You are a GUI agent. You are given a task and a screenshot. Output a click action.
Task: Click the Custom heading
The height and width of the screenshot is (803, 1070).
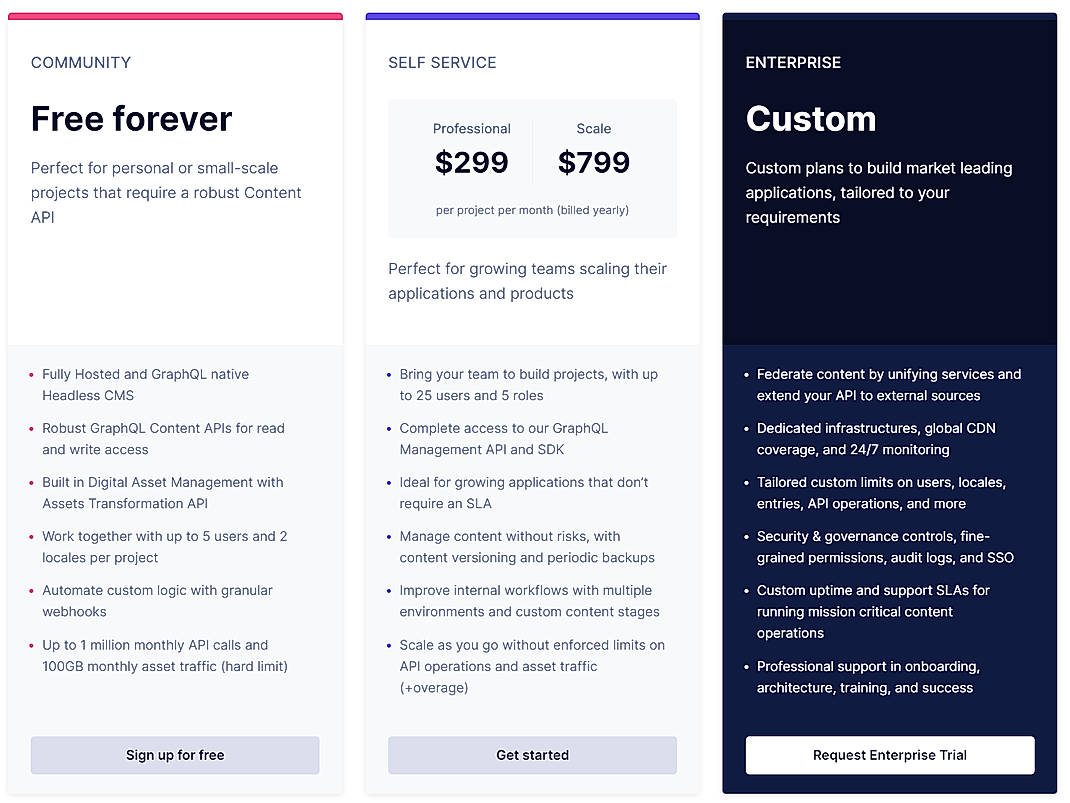click(x=811, y=118)
